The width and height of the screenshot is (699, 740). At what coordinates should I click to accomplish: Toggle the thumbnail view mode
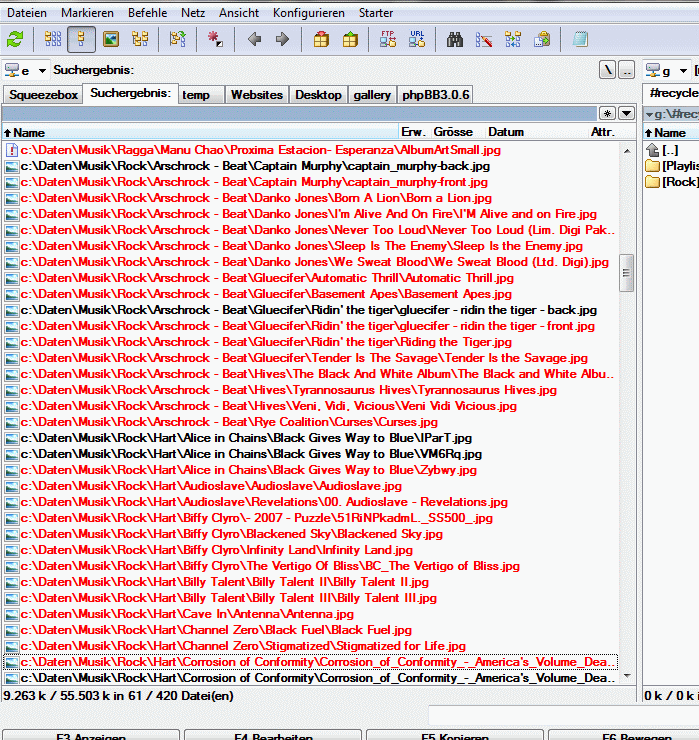pyautogui.click(x=111, y=39)
